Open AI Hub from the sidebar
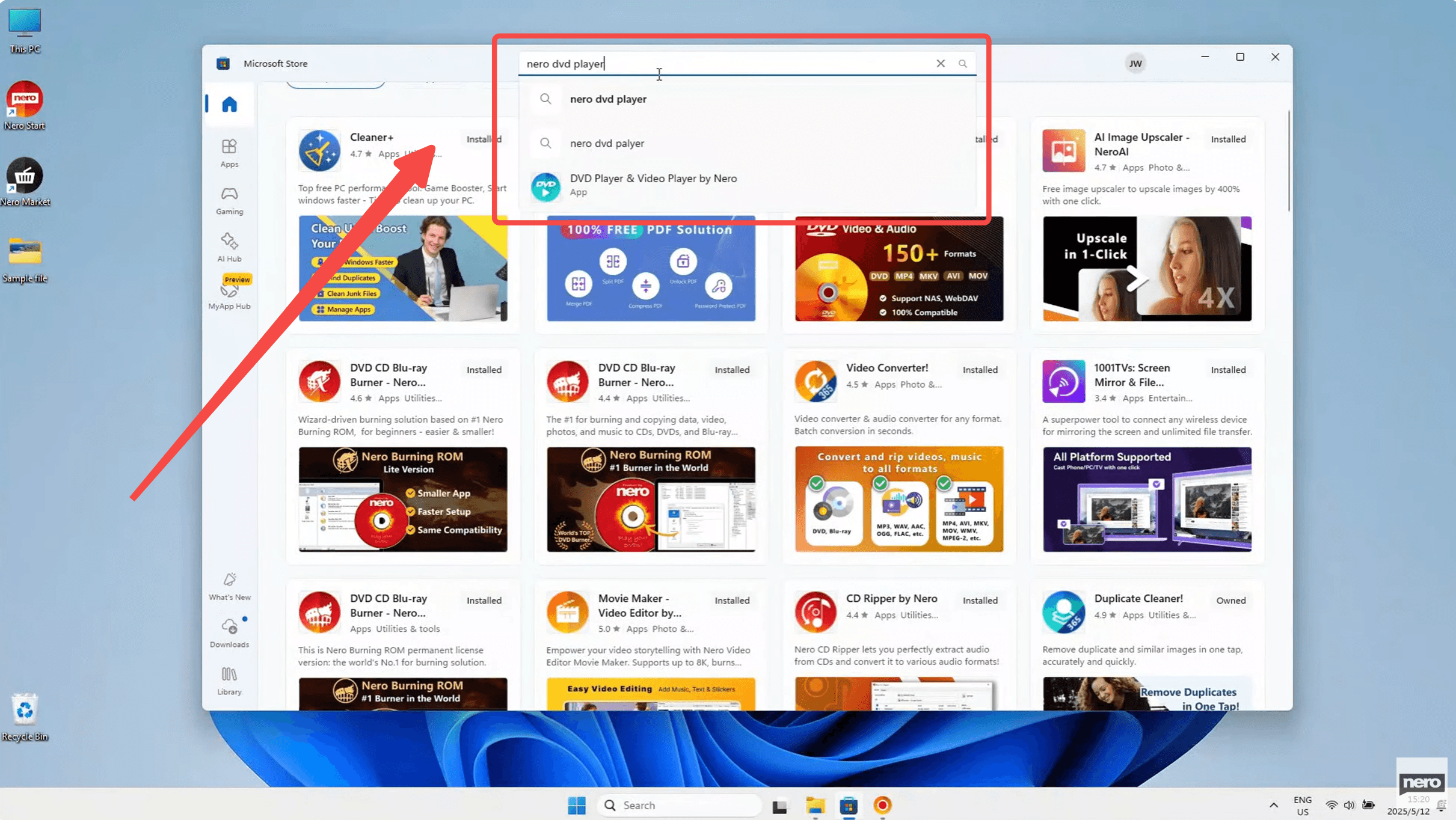 [x=229, y=248]
